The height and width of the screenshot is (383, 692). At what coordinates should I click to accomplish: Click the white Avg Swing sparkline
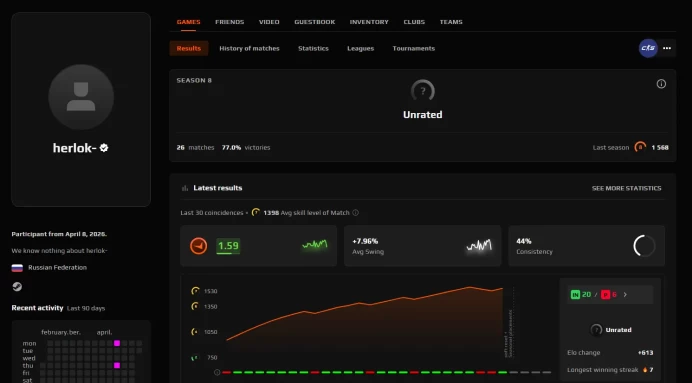tap(479, 245)
